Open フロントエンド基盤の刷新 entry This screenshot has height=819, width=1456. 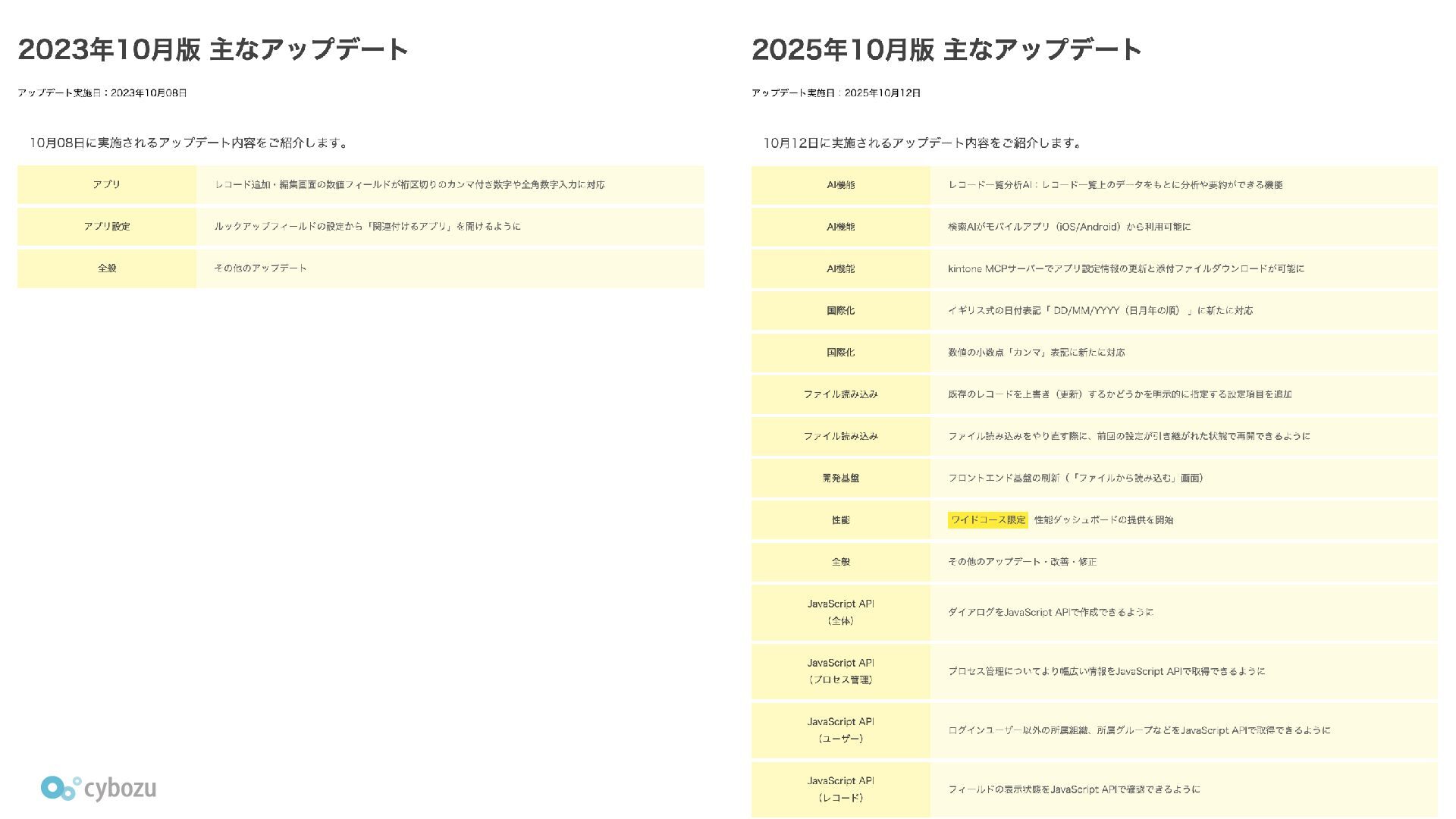pyautogui.click(x=1075, y=479)
